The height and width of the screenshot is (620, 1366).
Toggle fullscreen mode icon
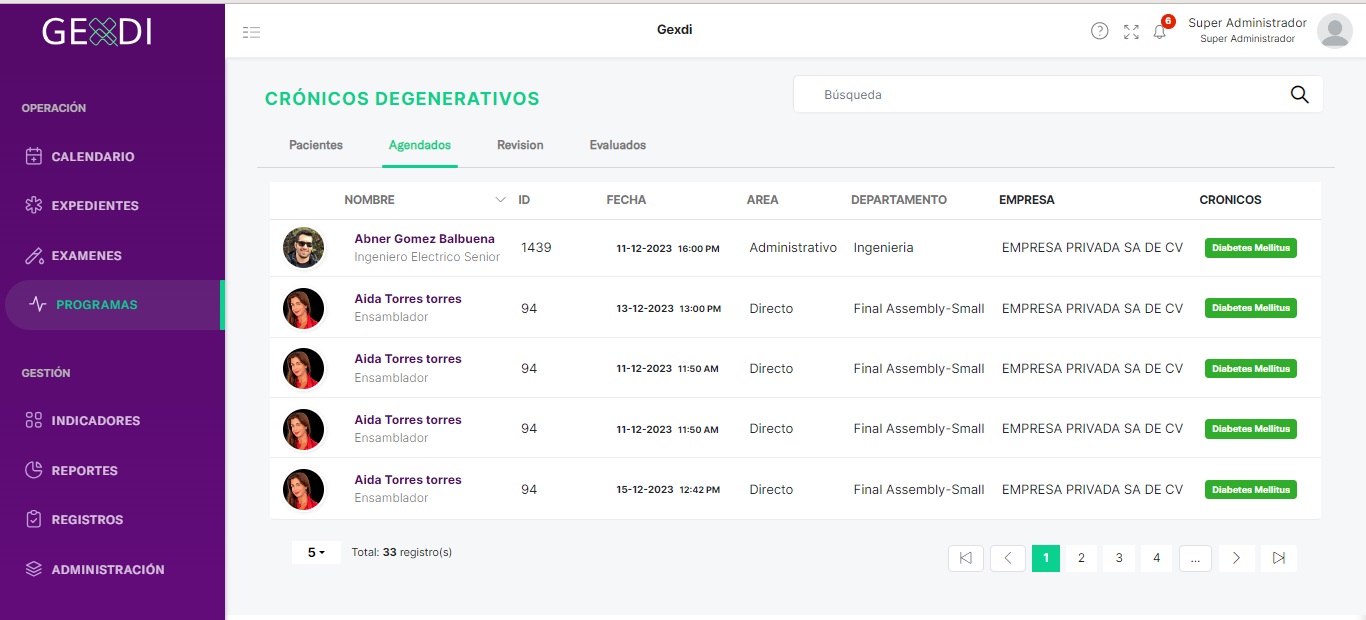coord(1131,32)
